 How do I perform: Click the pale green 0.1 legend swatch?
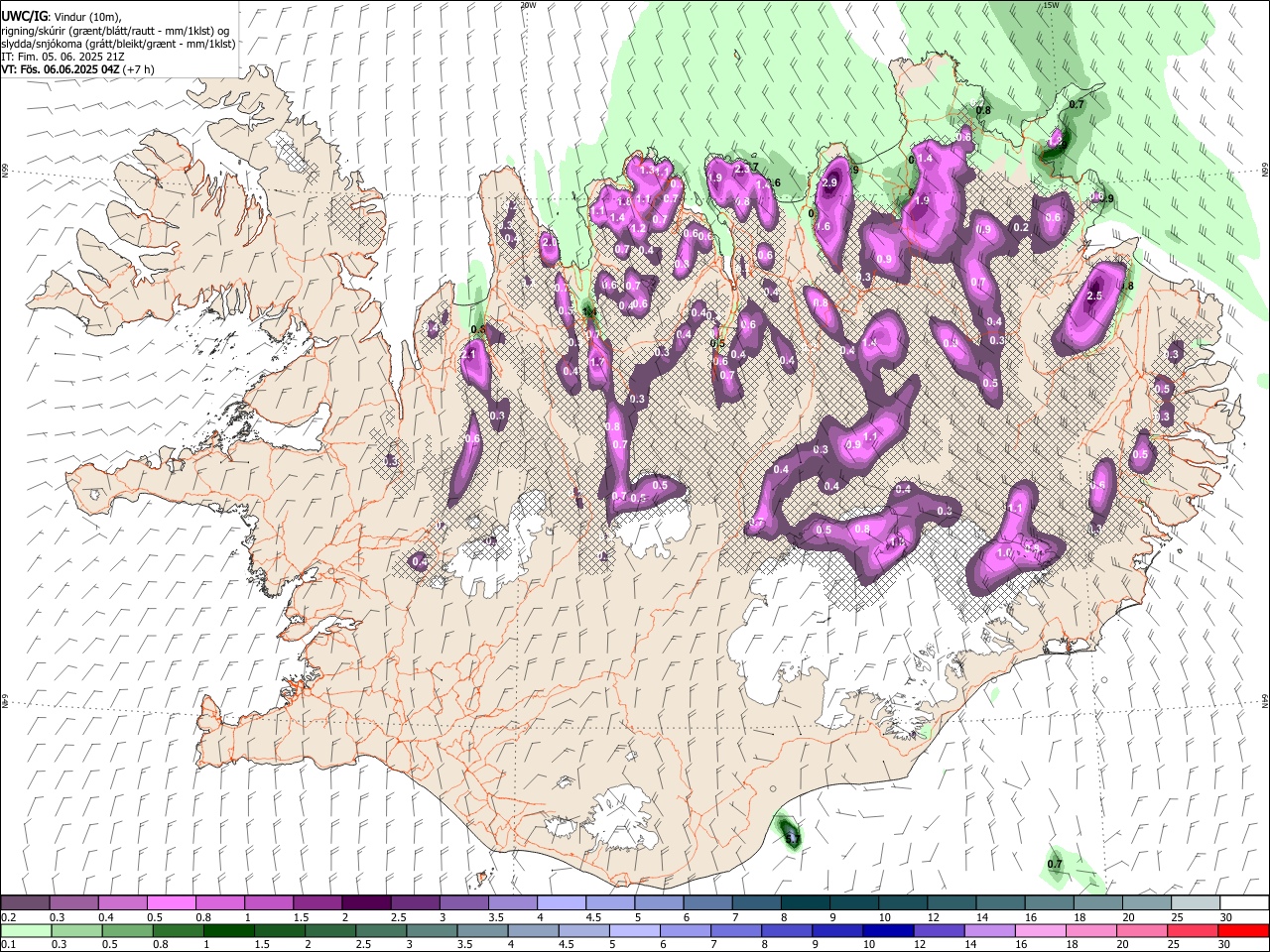[25, 930]
